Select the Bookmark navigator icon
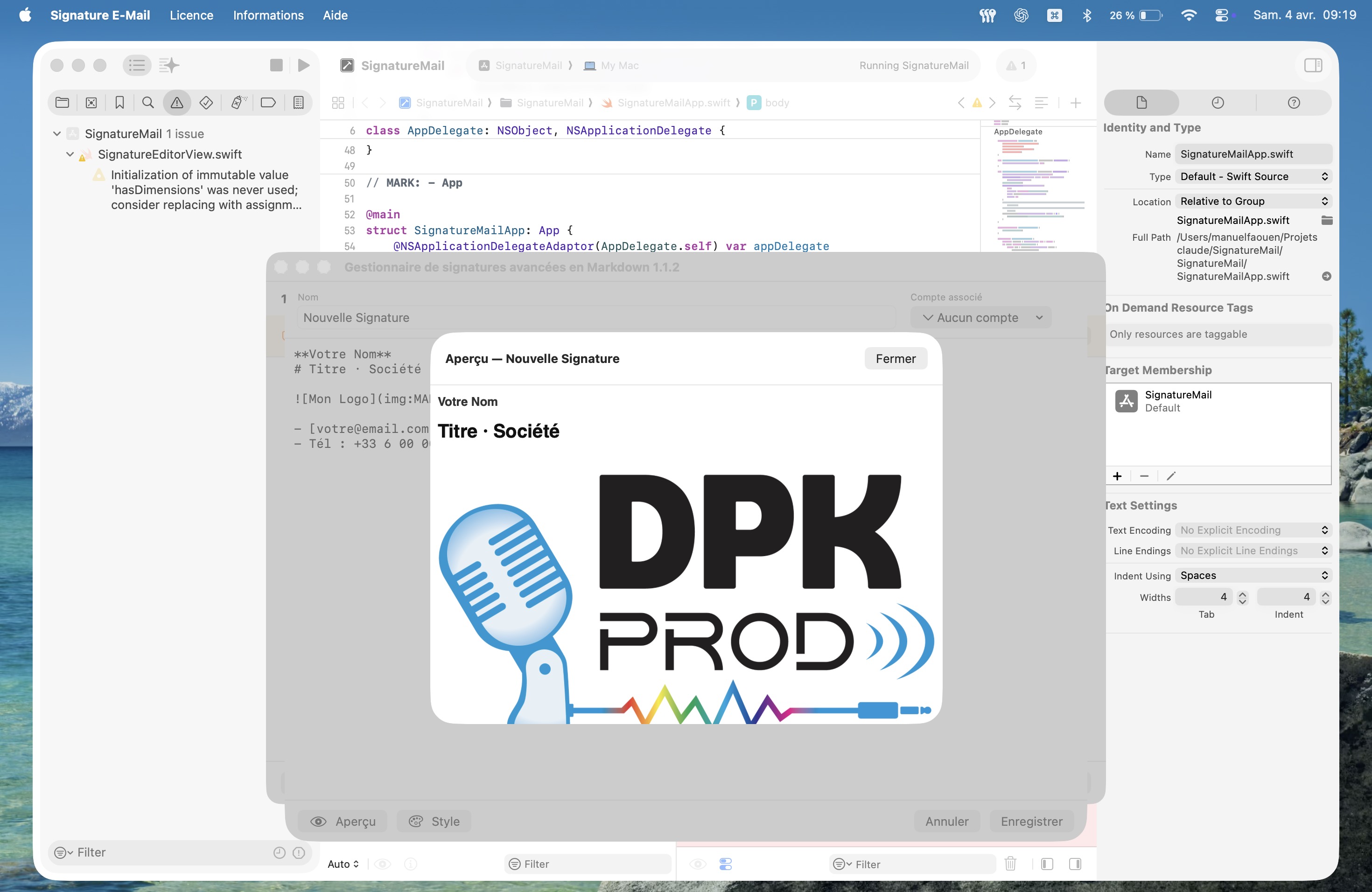Image resolution: width=1372 pixels, height=892 pixels. pyautogui.click(x=119, y=103)
